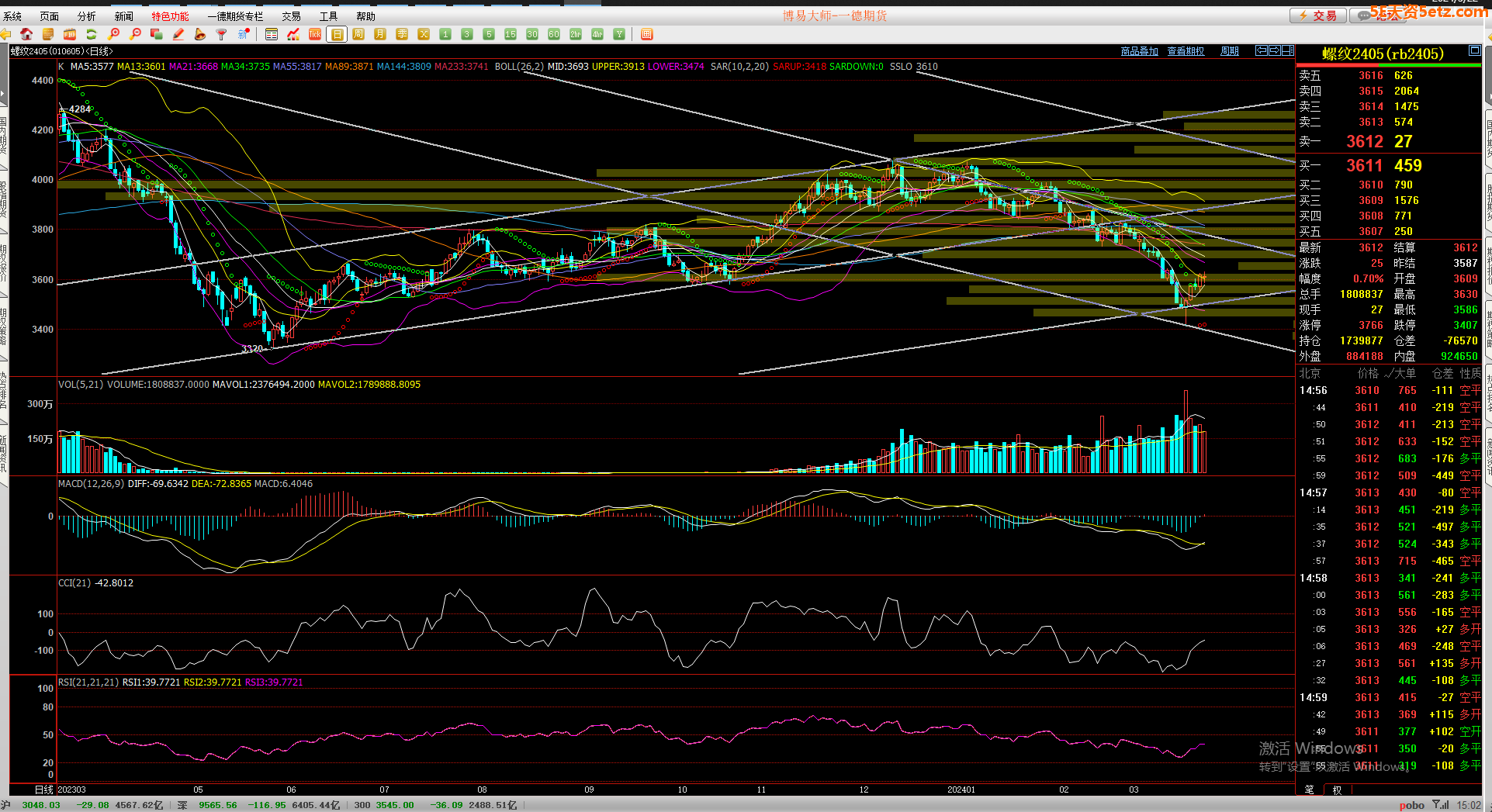This screenshot has width=1492, height=812.
Task: Open the 周期 period dropdown
Action: pyautogui.click(x=1229, y=51)
